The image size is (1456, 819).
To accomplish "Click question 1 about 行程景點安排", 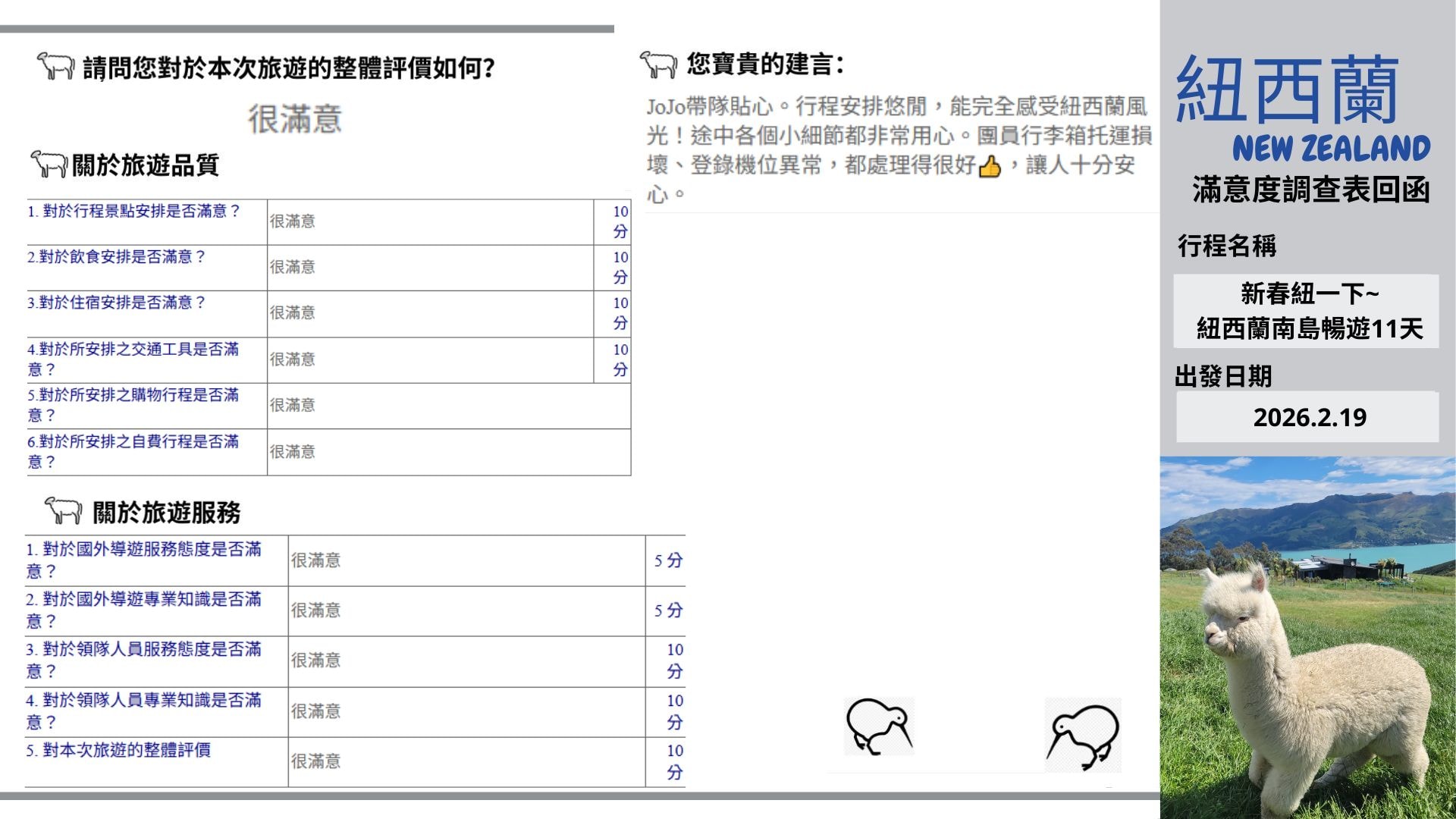I will tap(133, 211).
